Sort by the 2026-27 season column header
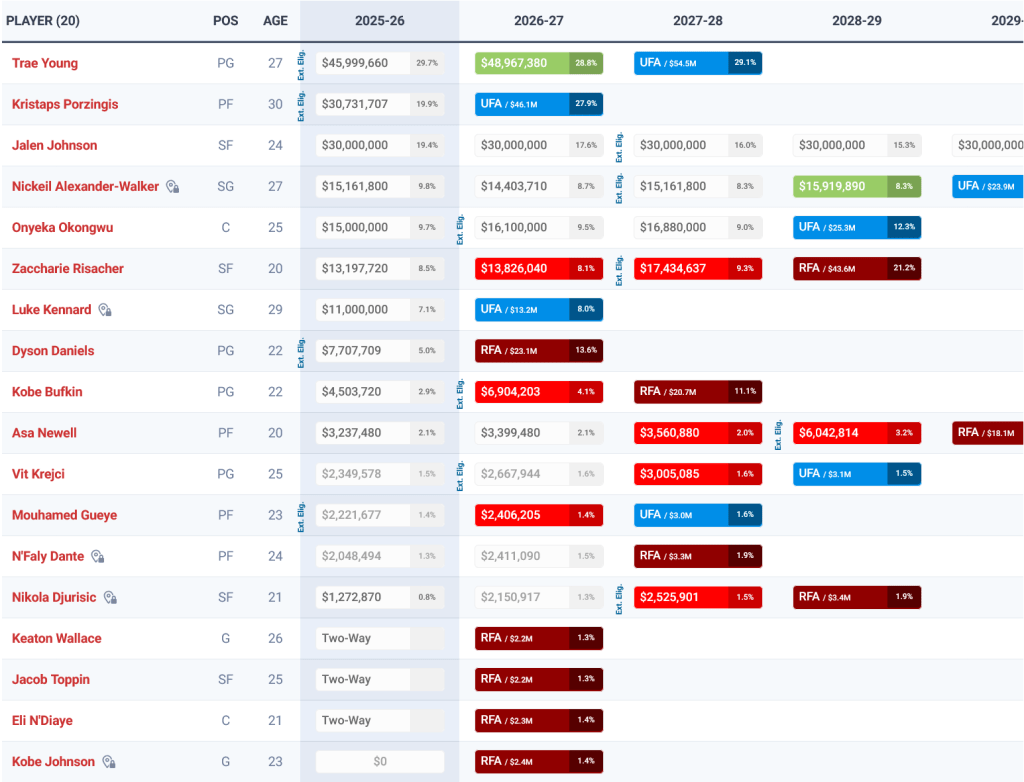The image size is (1024, 782). 538,20
